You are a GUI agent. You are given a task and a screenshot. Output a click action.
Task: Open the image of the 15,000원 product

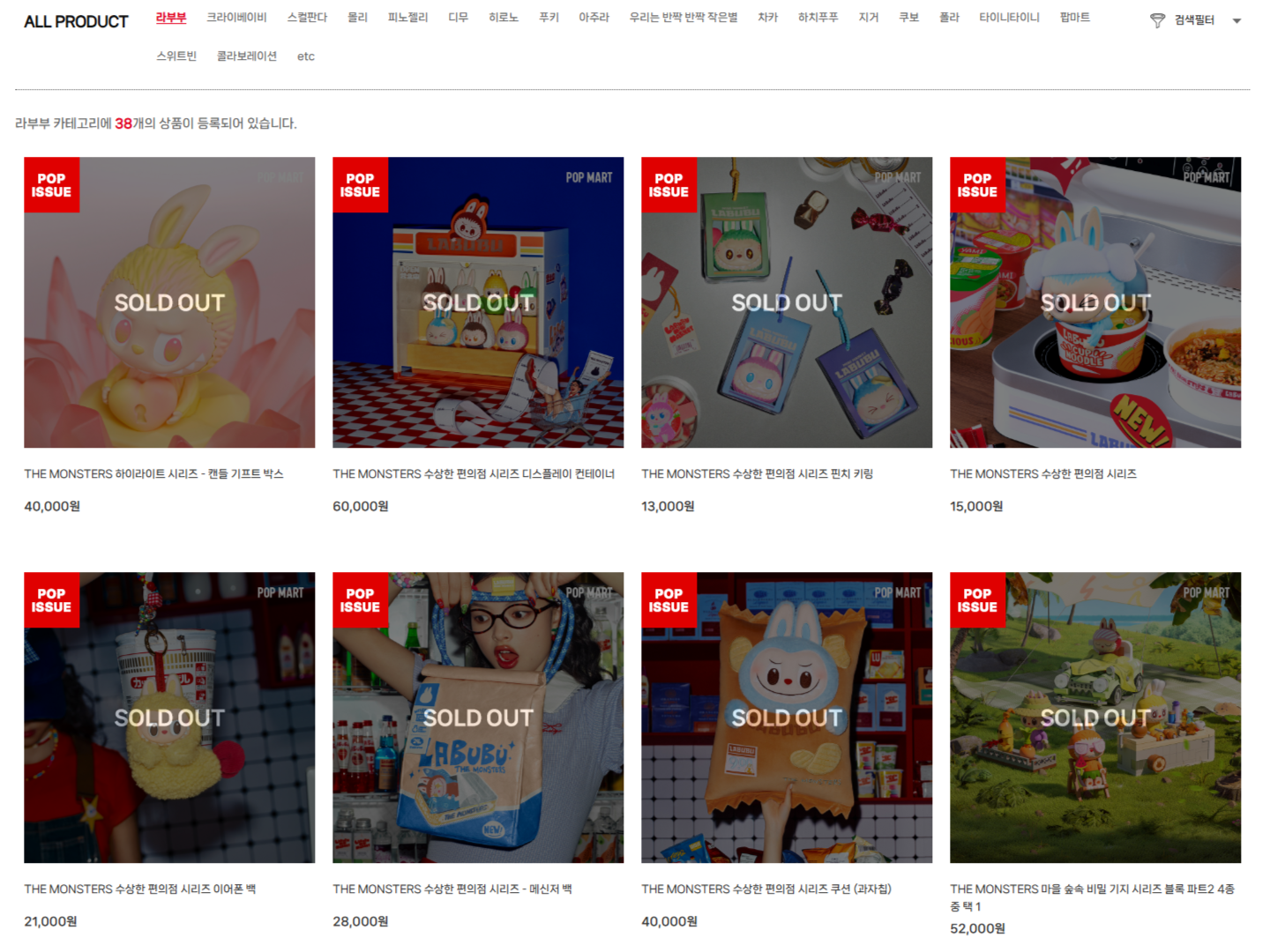pyautogui.click(x=1095, y=302)
